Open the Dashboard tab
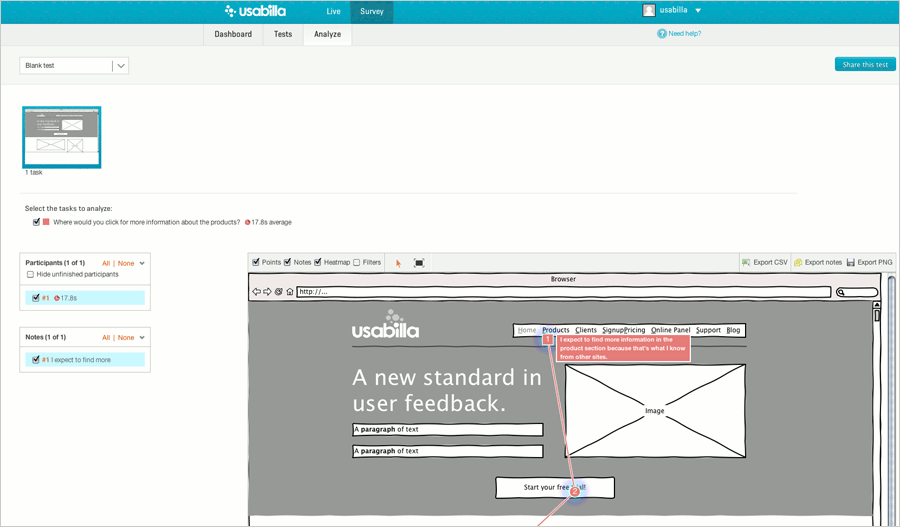The width and height of the screenshot is (900, 527). [x=233, y=34]
